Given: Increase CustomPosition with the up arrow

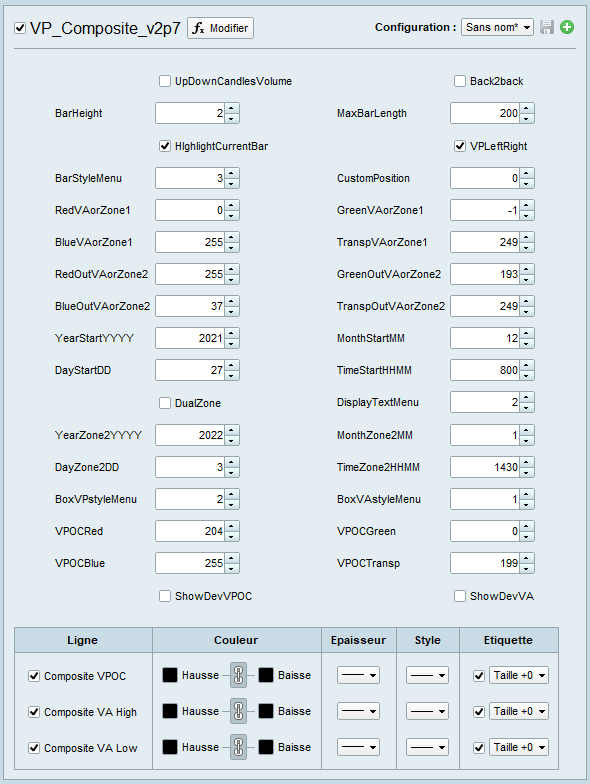Looking at the screenshot, I should pos(526,173).
